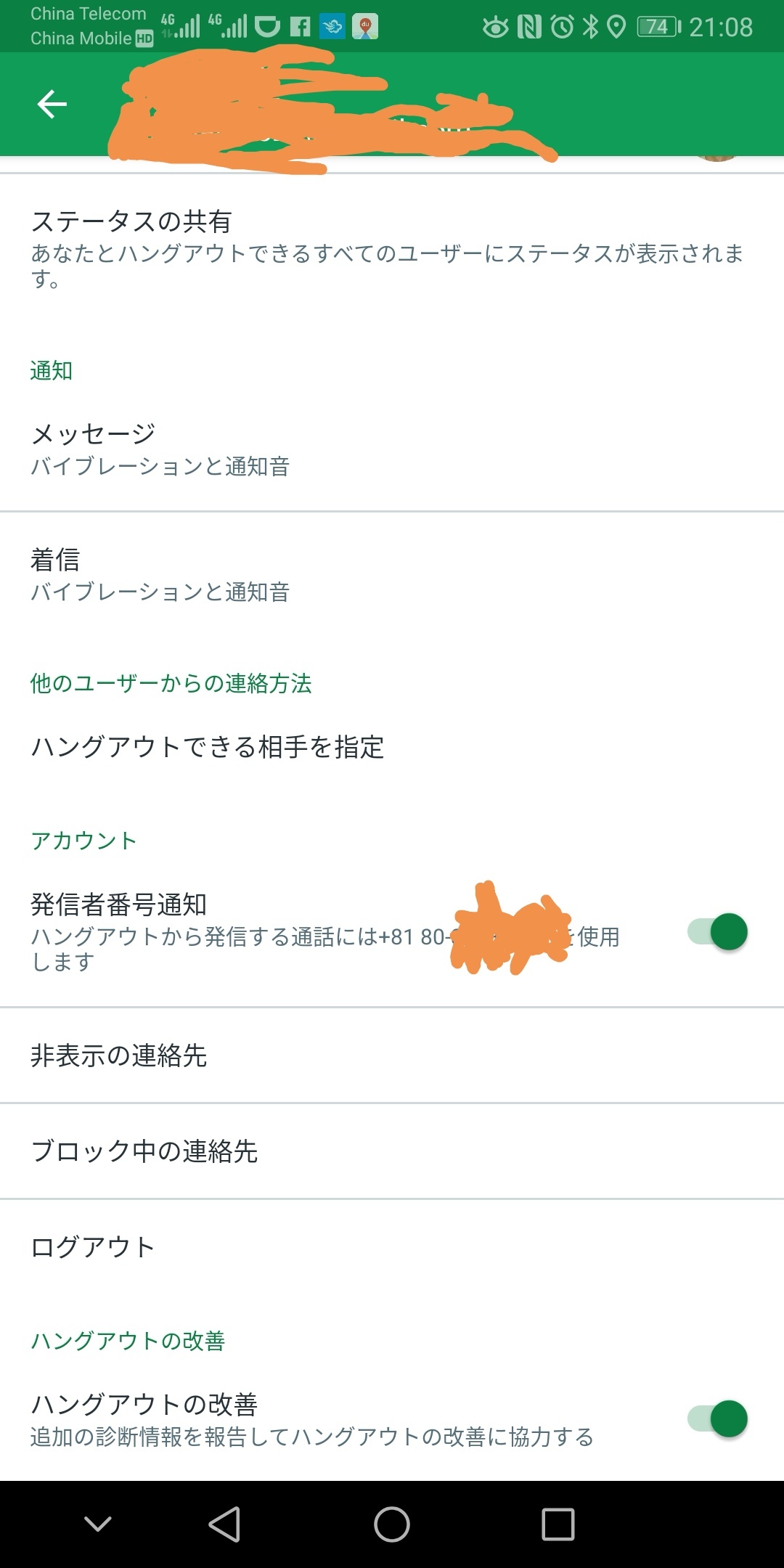Hide the navigation bar with chevron
This screenshot has height=1568, width=784.
click(x=98, y=1524)
